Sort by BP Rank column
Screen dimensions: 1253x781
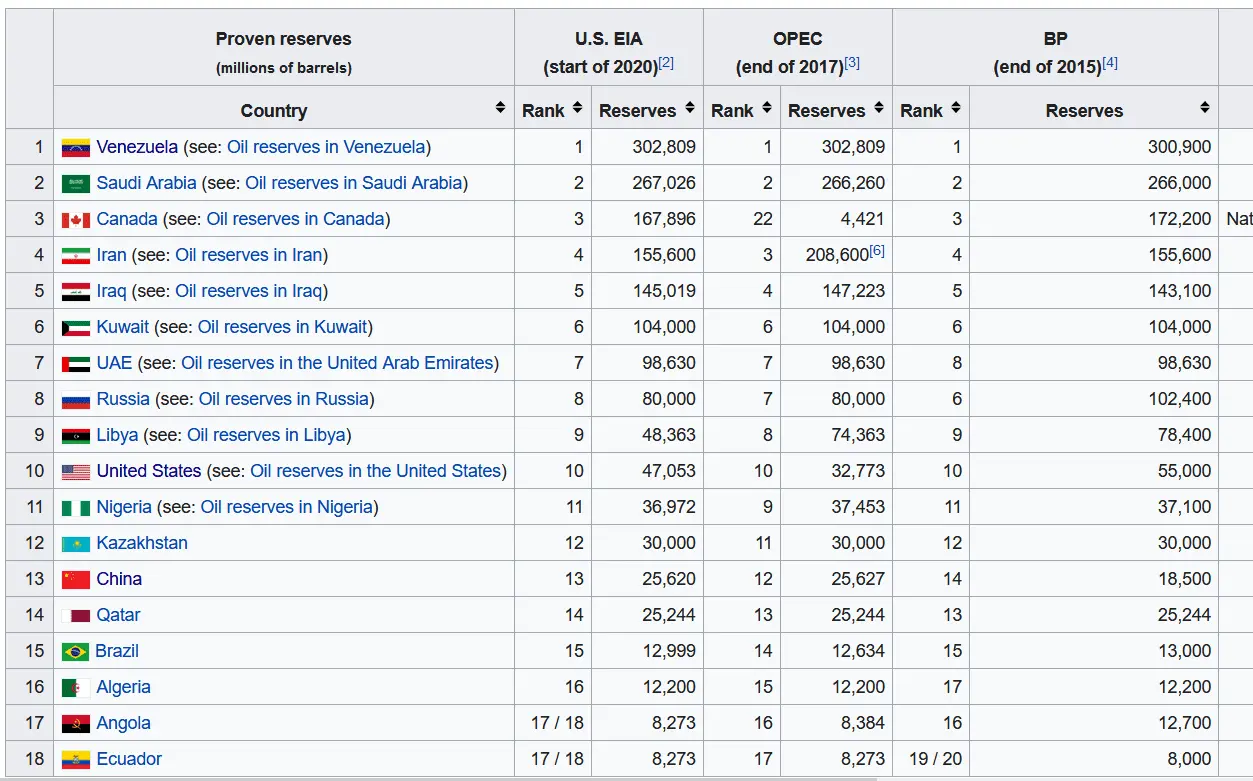(x=956, y=108)
